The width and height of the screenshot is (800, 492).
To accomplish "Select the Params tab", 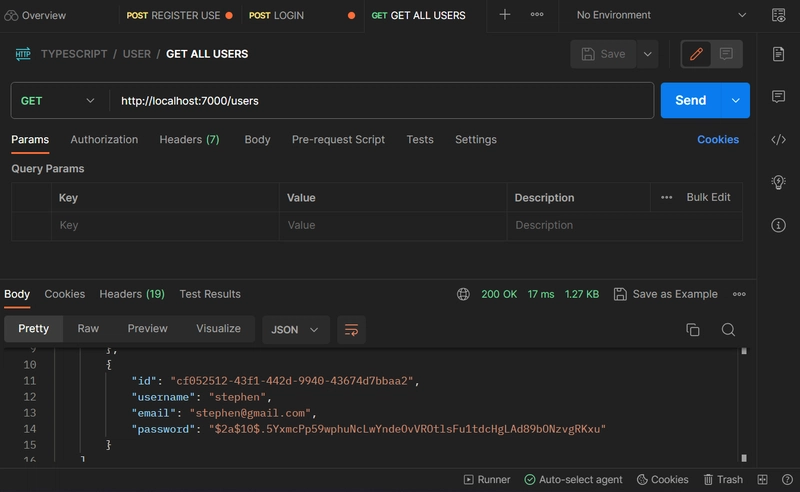I will [x=30, y=140].
